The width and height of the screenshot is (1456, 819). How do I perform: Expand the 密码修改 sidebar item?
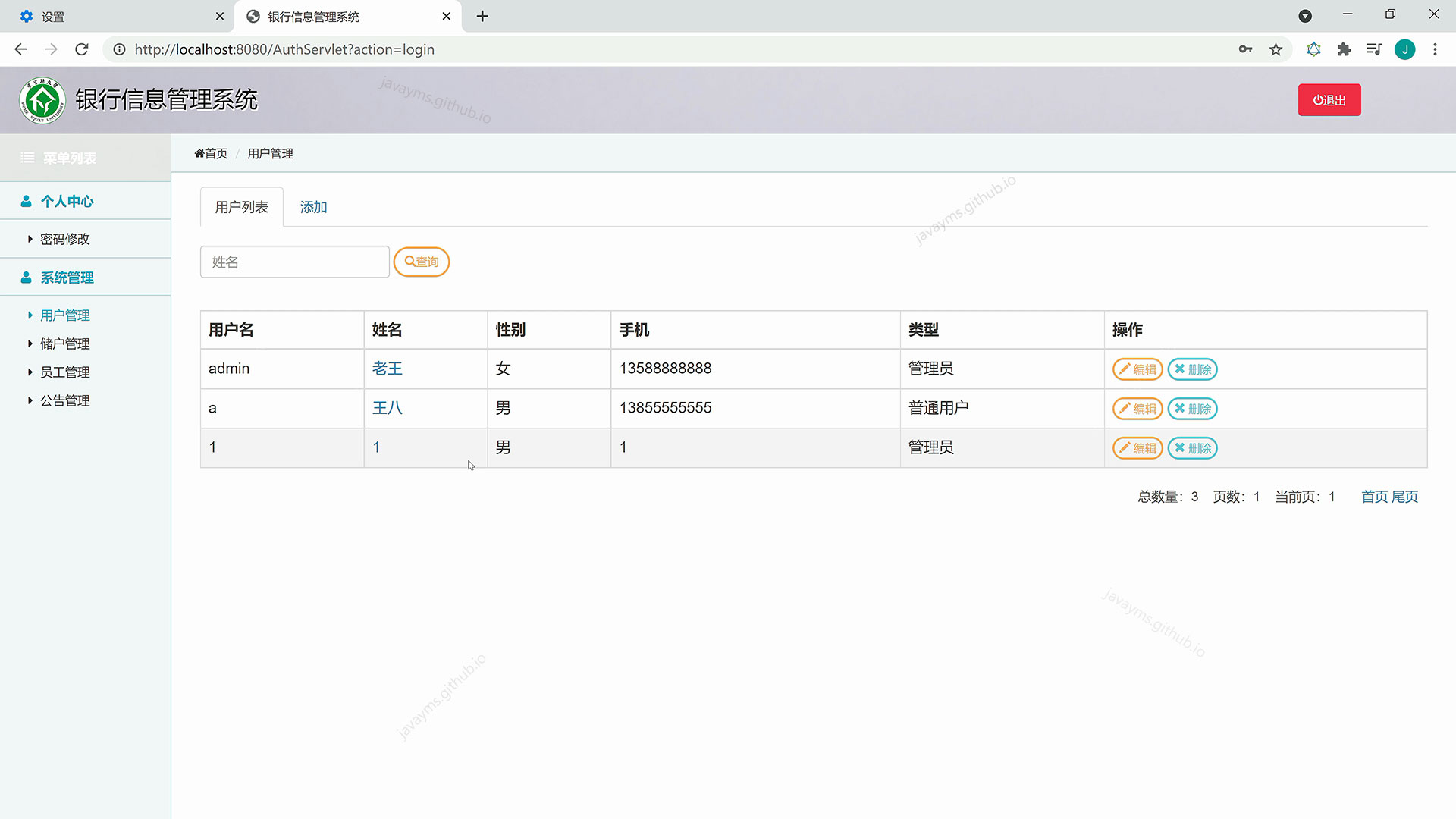point(65,238)
